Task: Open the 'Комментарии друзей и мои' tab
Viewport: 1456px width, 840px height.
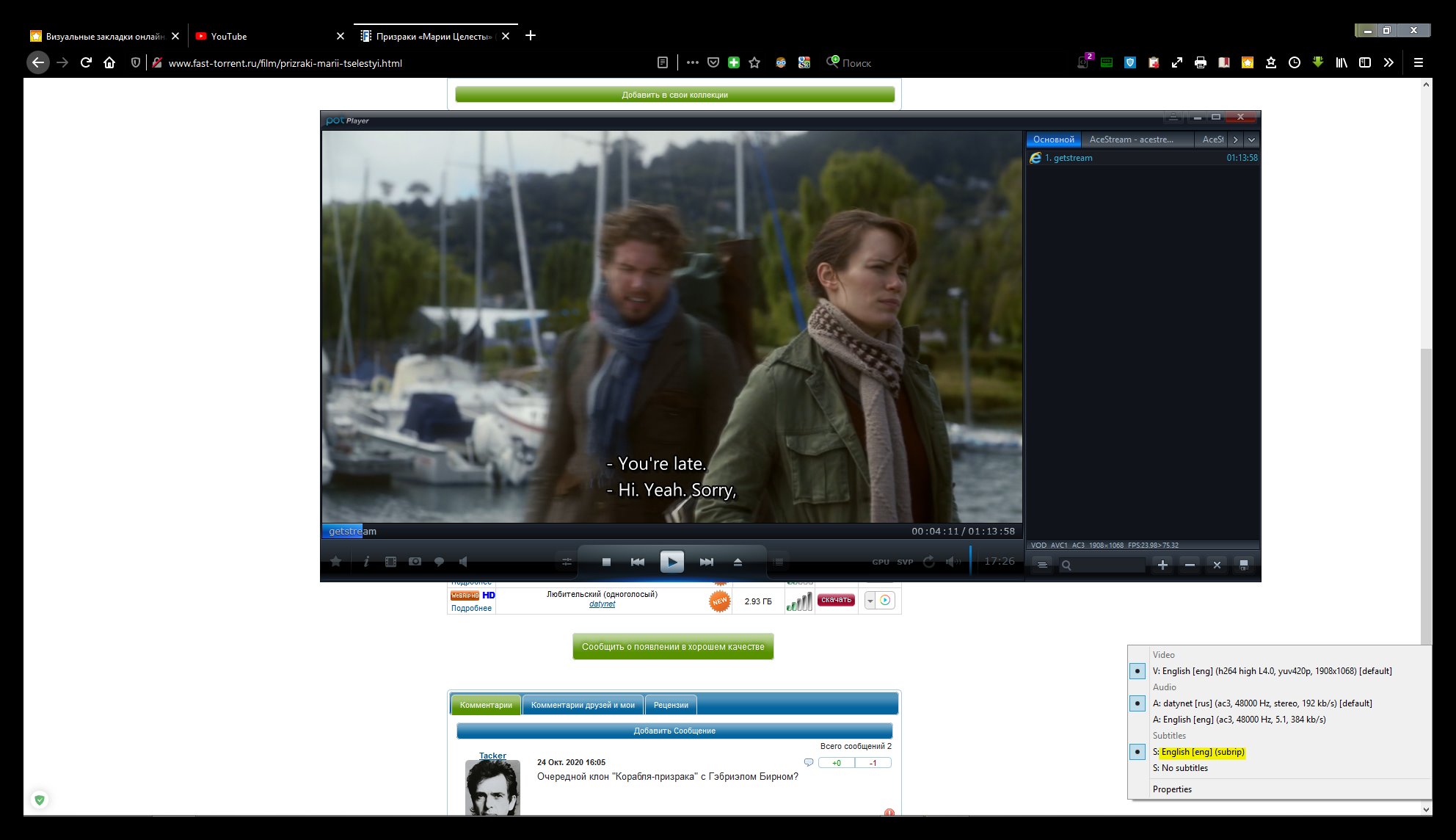Action: tap(583, 705)
